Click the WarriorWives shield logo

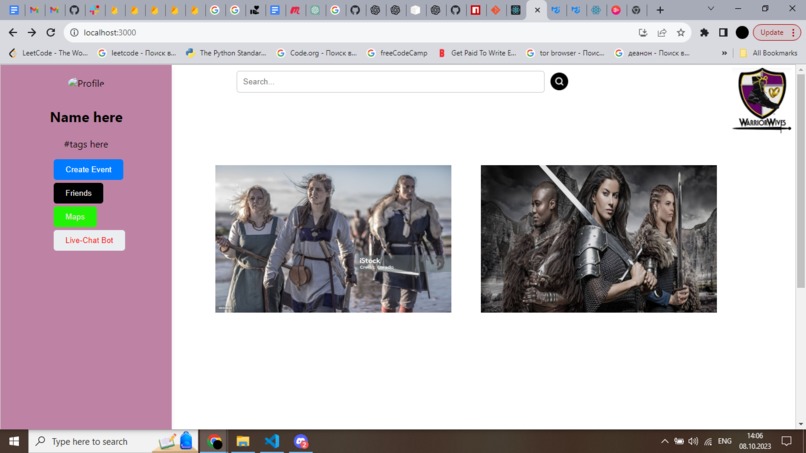761,99
